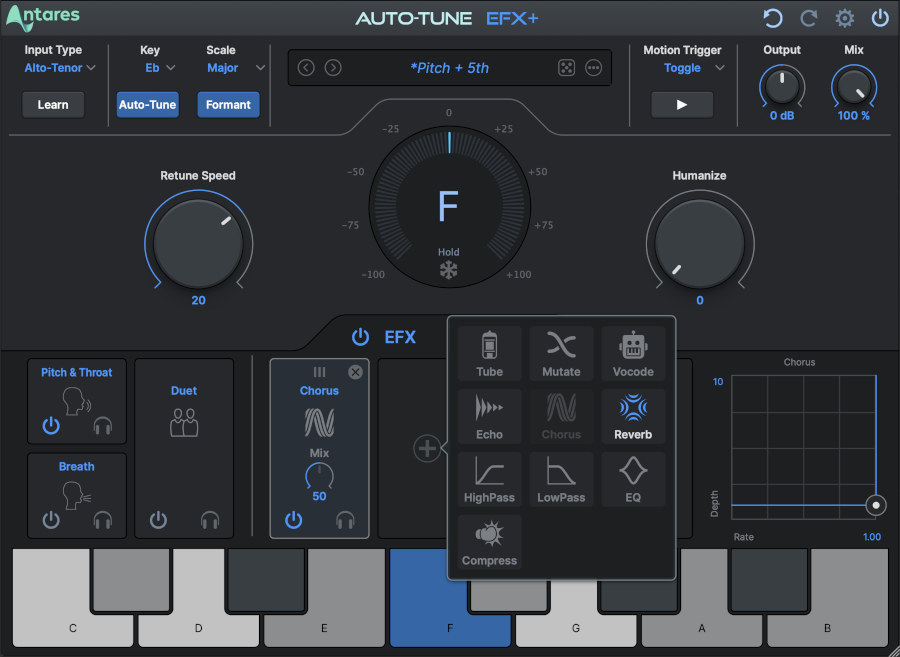This screenshot has width=900, height=657.
Task: Toggle power on the Chorus module
Action: click(293, 520)
